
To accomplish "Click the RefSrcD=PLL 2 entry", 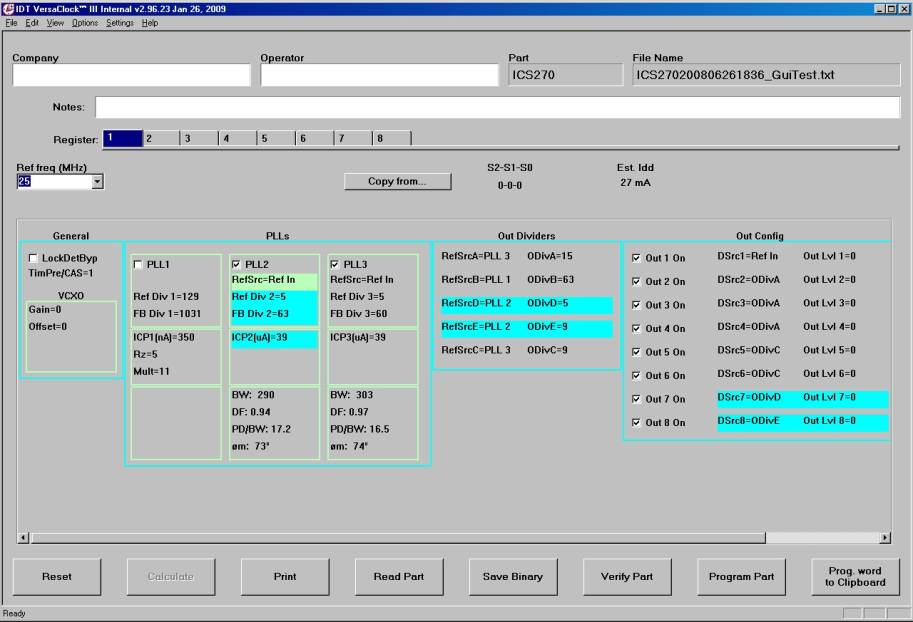I will pyautogui.click(x=476, y=303).
